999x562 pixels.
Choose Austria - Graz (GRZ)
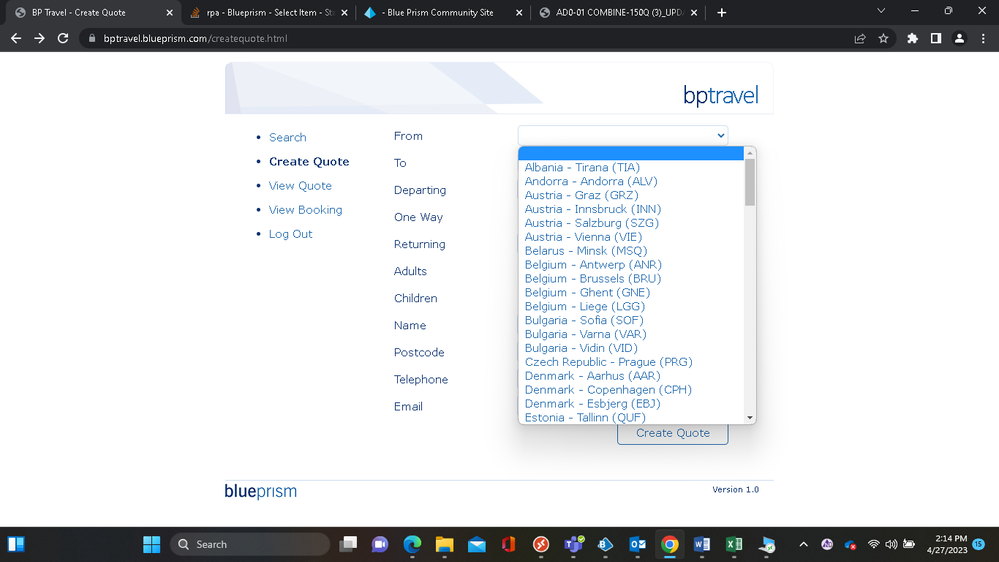click(631, 195)
